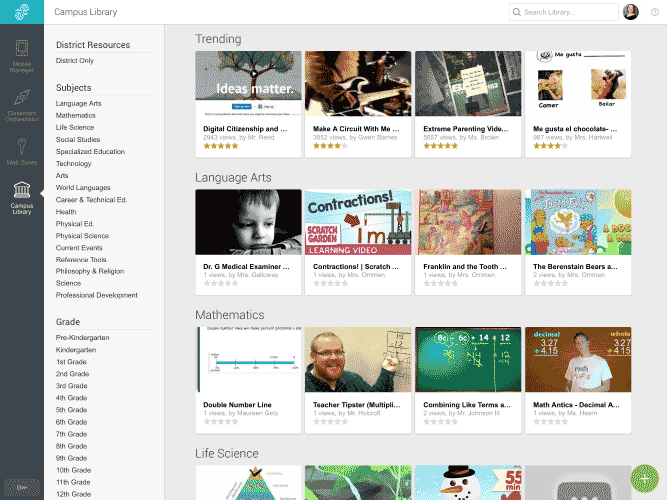
Task: Select the Health subject
Action: pos(66,211)
